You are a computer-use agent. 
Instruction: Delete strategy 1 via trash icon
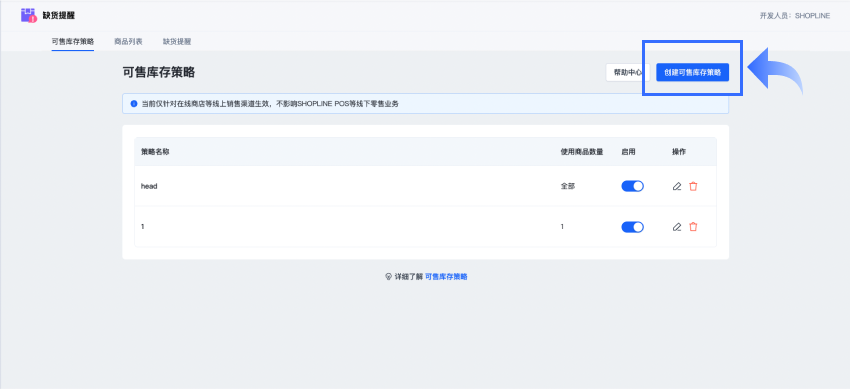click(x=693, y=227)
